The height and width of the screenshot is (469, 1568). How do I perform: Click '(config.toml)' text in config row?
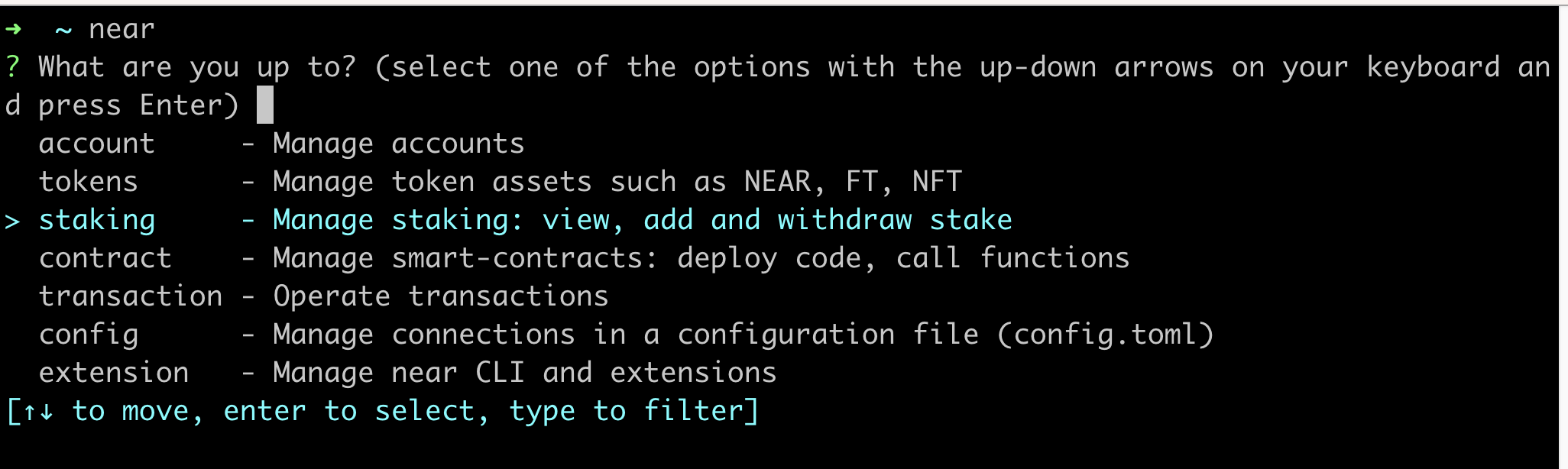pyautogui.click(x=1106, y=335)
